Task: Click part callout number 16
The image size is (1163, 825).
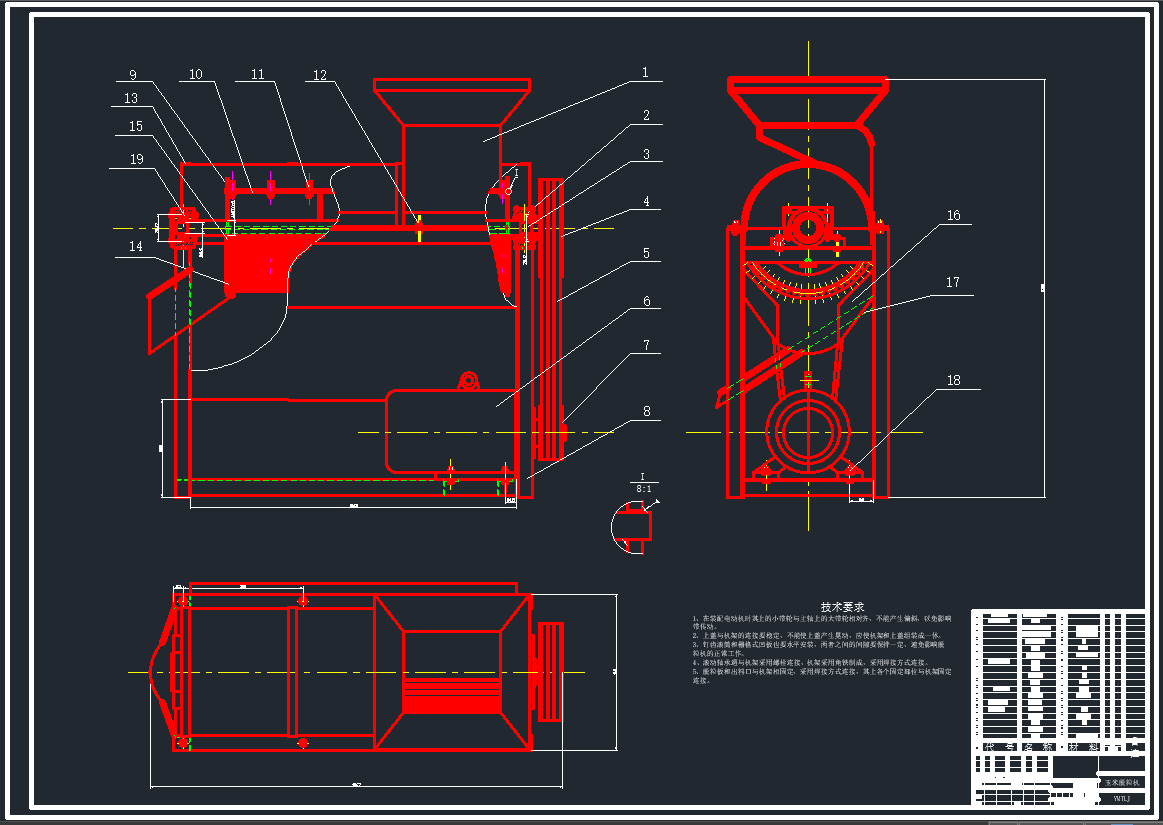Action: tap(953, 215)
